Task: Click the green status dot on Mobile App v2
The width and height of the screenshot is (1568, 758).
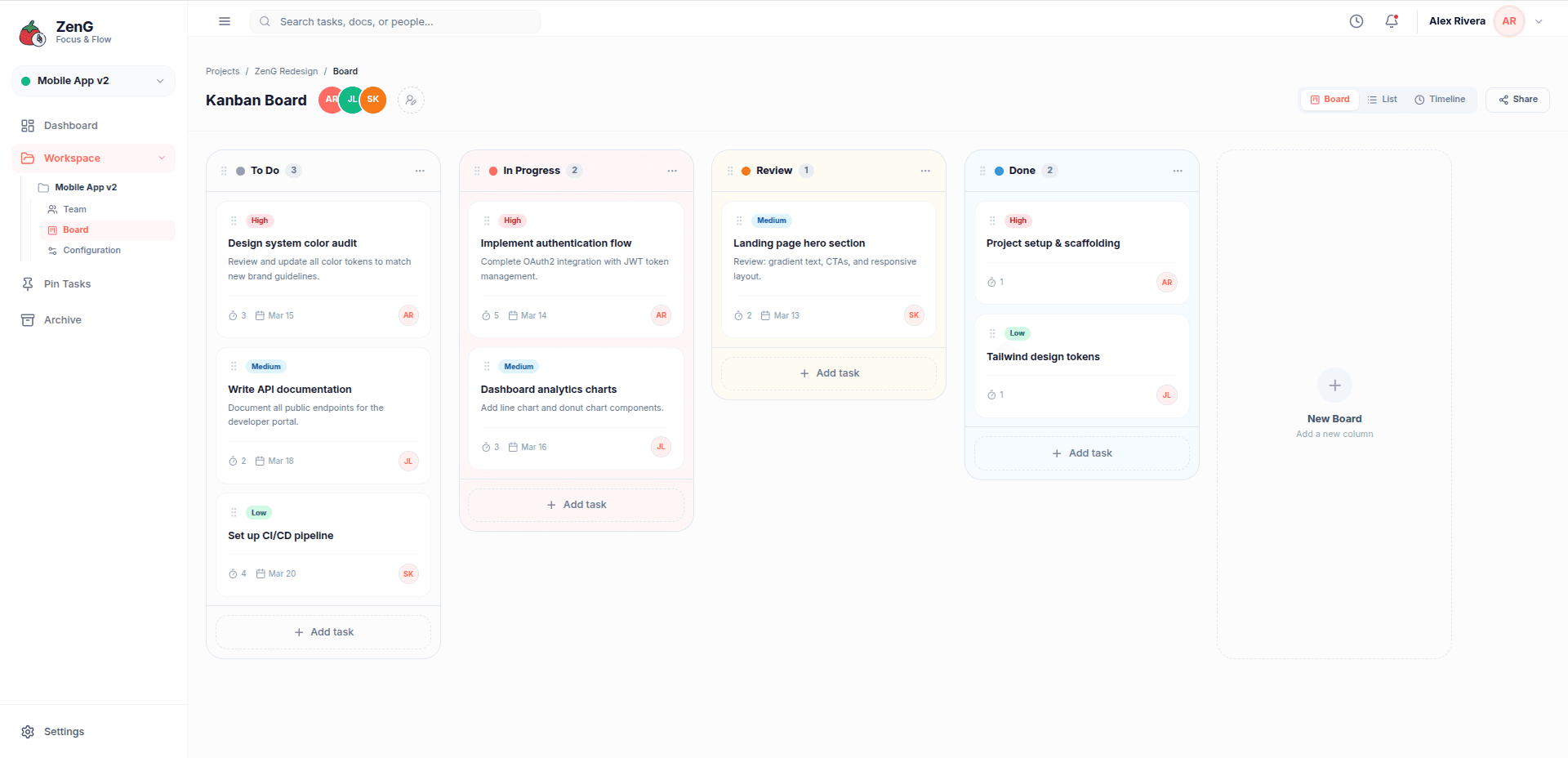Action: tap(25, 80)
